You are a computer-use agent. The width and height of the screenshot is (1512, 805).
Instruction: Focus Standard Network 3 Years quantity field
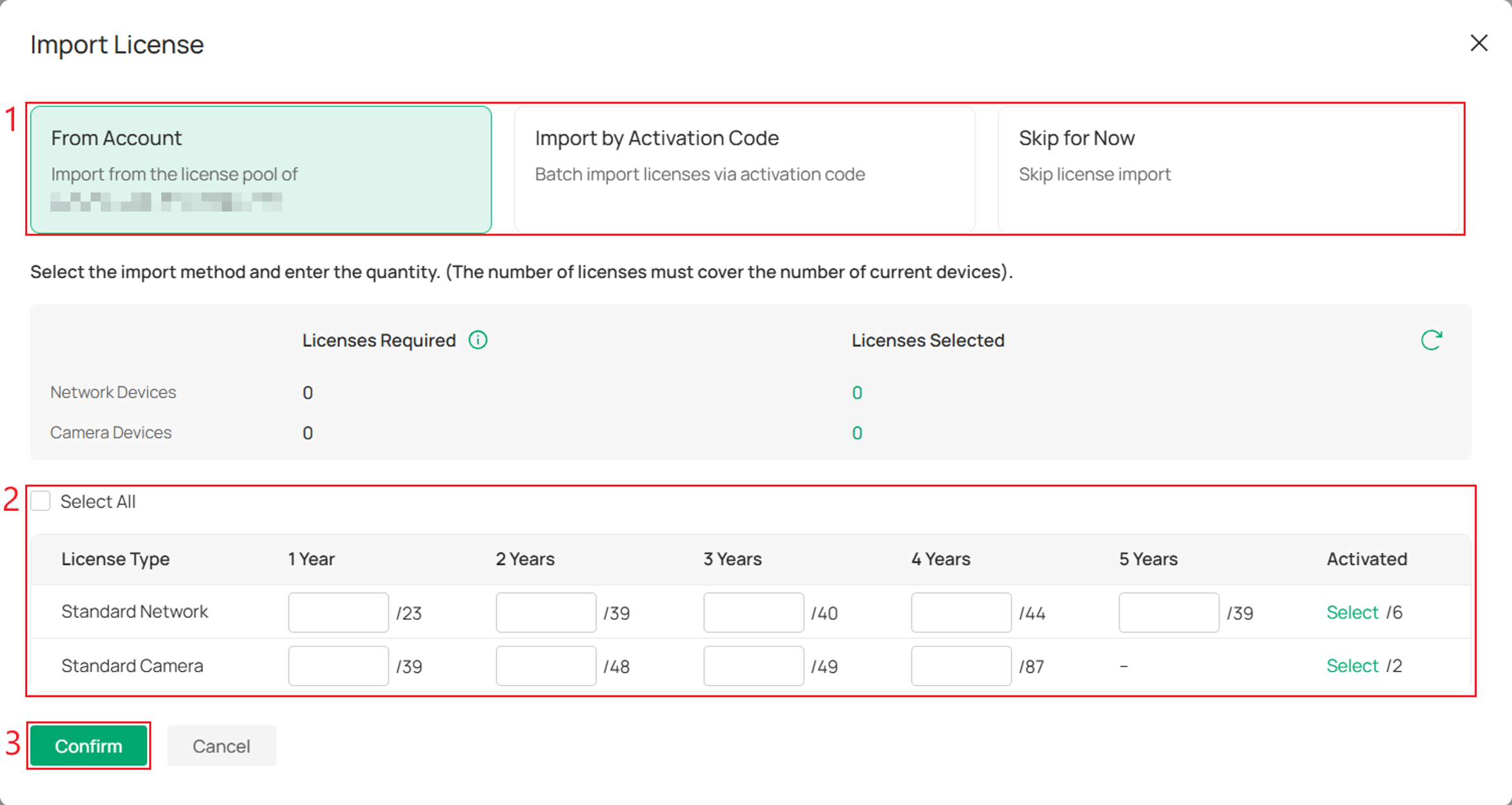coord(753,612)
